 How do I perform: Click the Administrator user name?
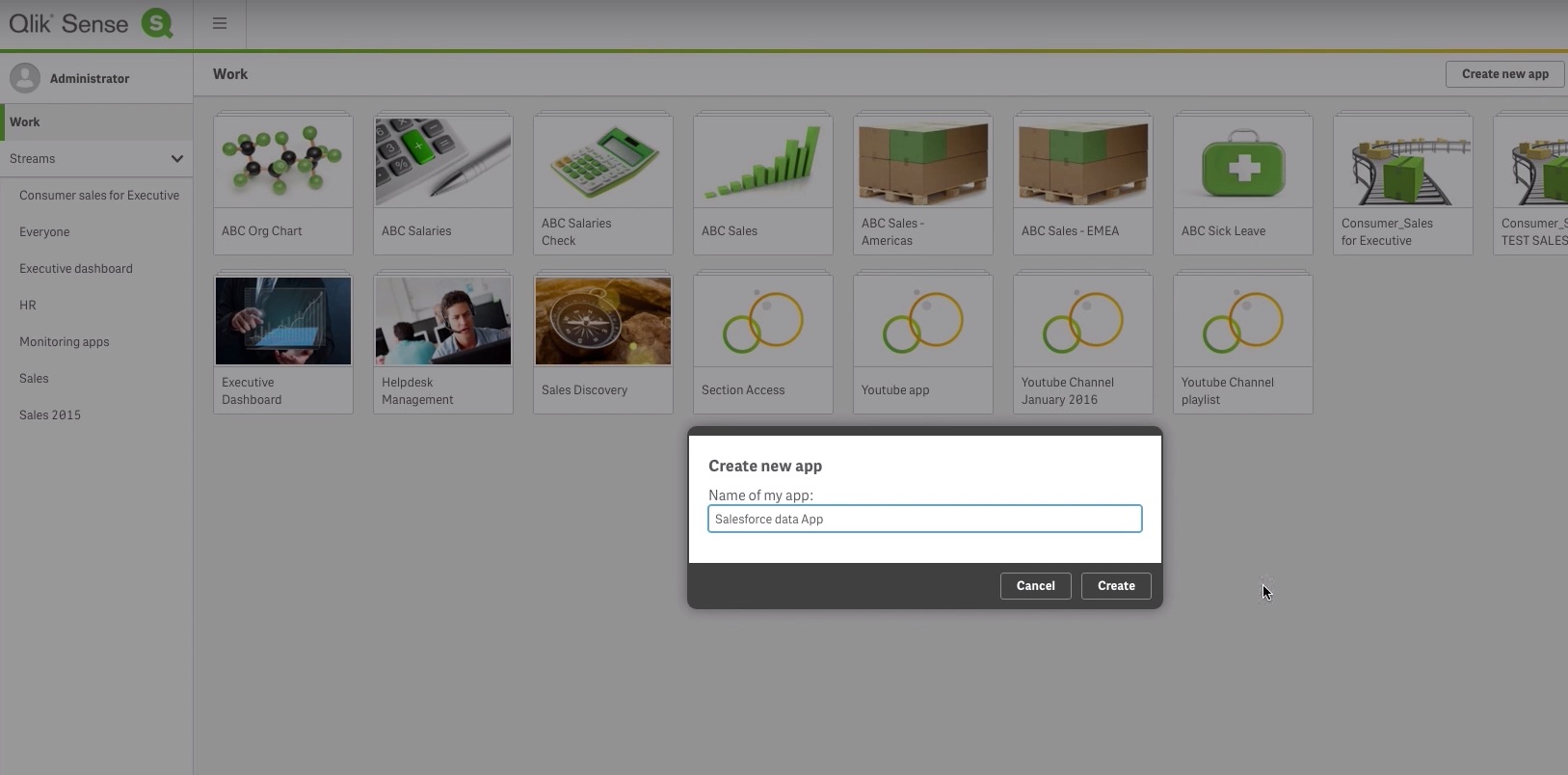[90, 79]
